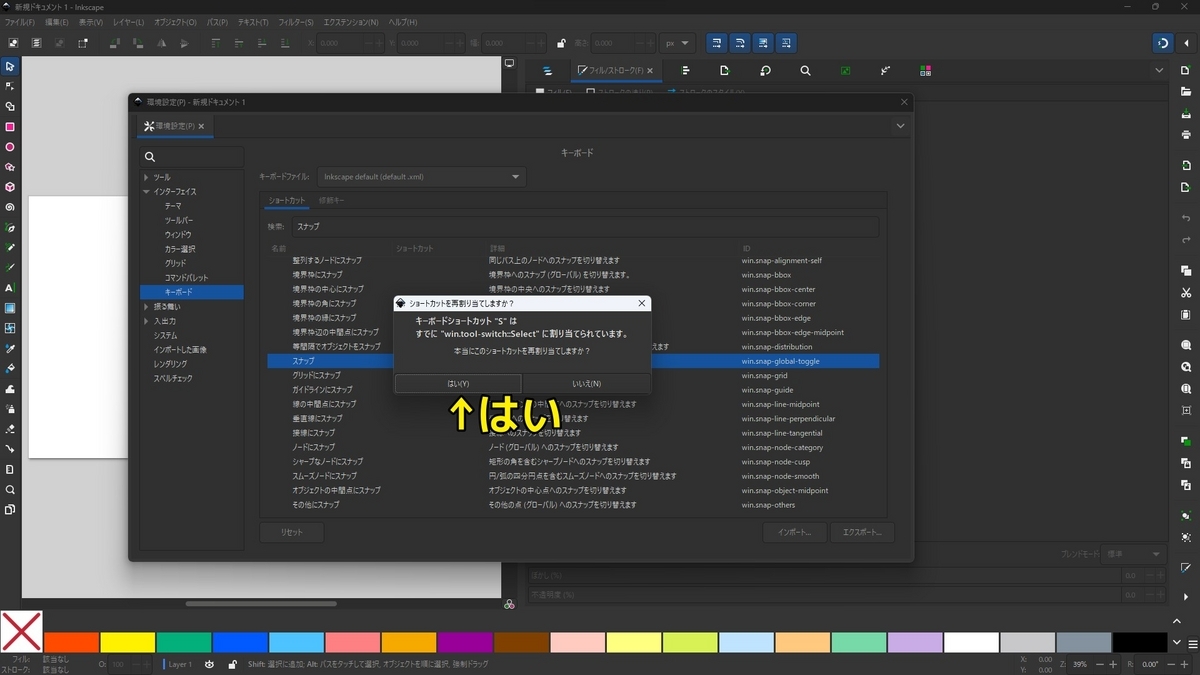Click the はい(Y) button in the dialog
Screen dimensions: 1200x675
coord(457,383)
